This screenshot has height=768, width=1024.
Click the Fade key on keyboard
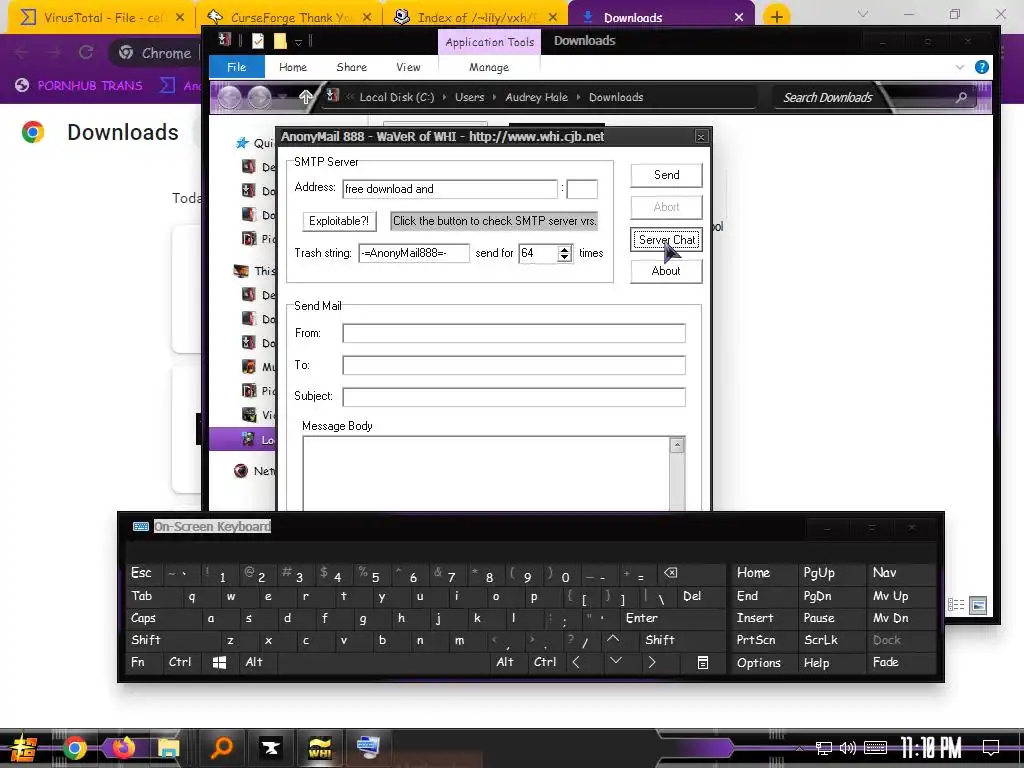[886, 662]
